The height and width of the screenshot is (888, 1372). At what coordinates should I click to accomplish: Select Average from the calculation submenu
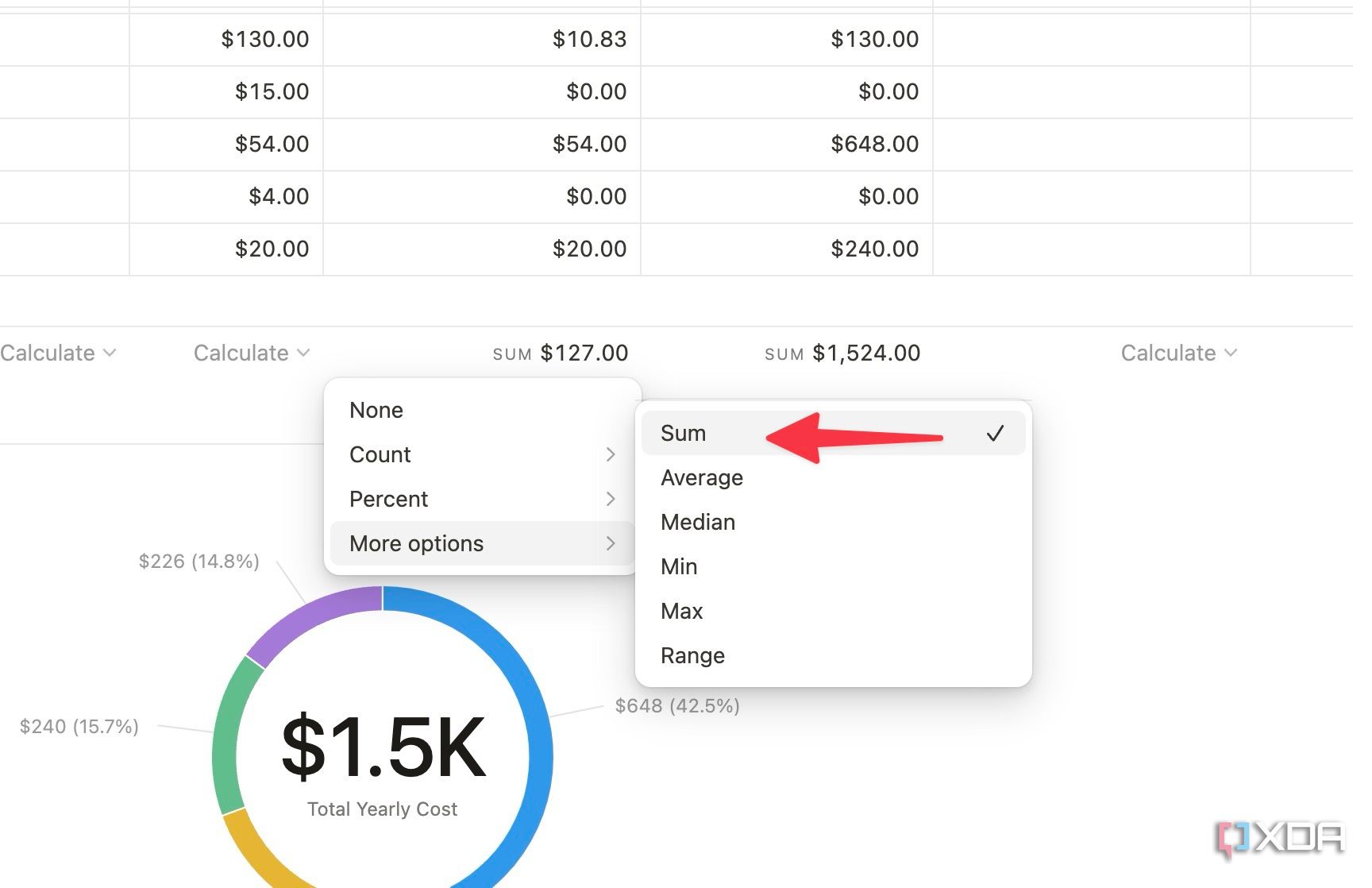[701, 477]
